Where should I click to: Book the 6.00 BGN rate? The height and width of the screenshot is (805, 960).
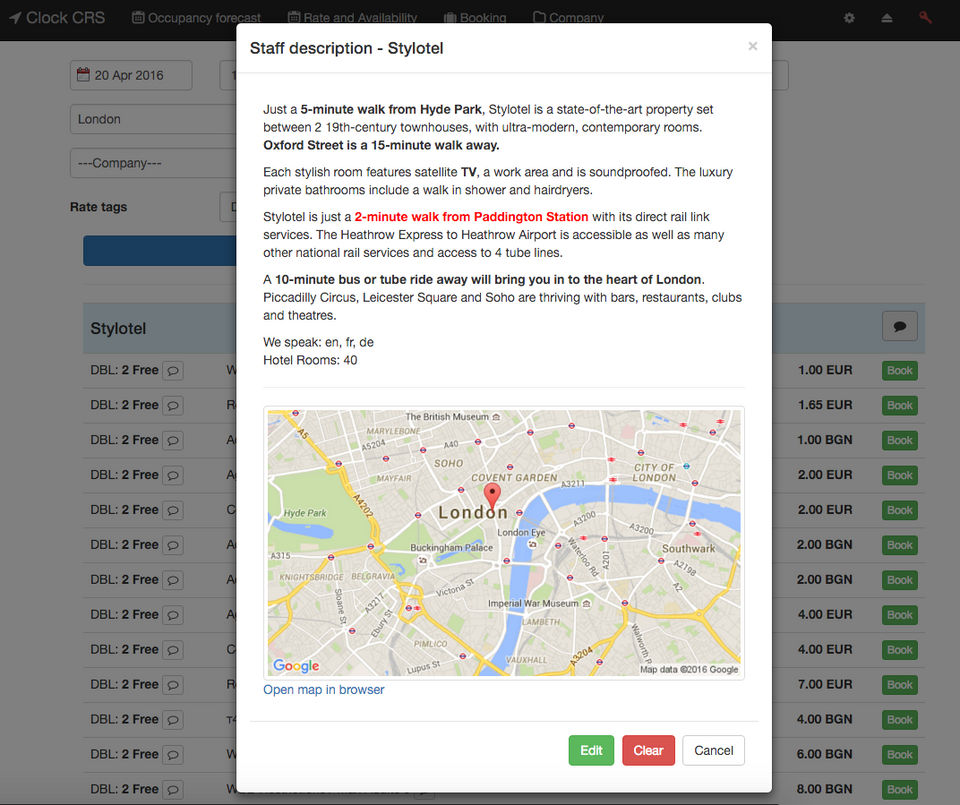[x=899, y=754]
